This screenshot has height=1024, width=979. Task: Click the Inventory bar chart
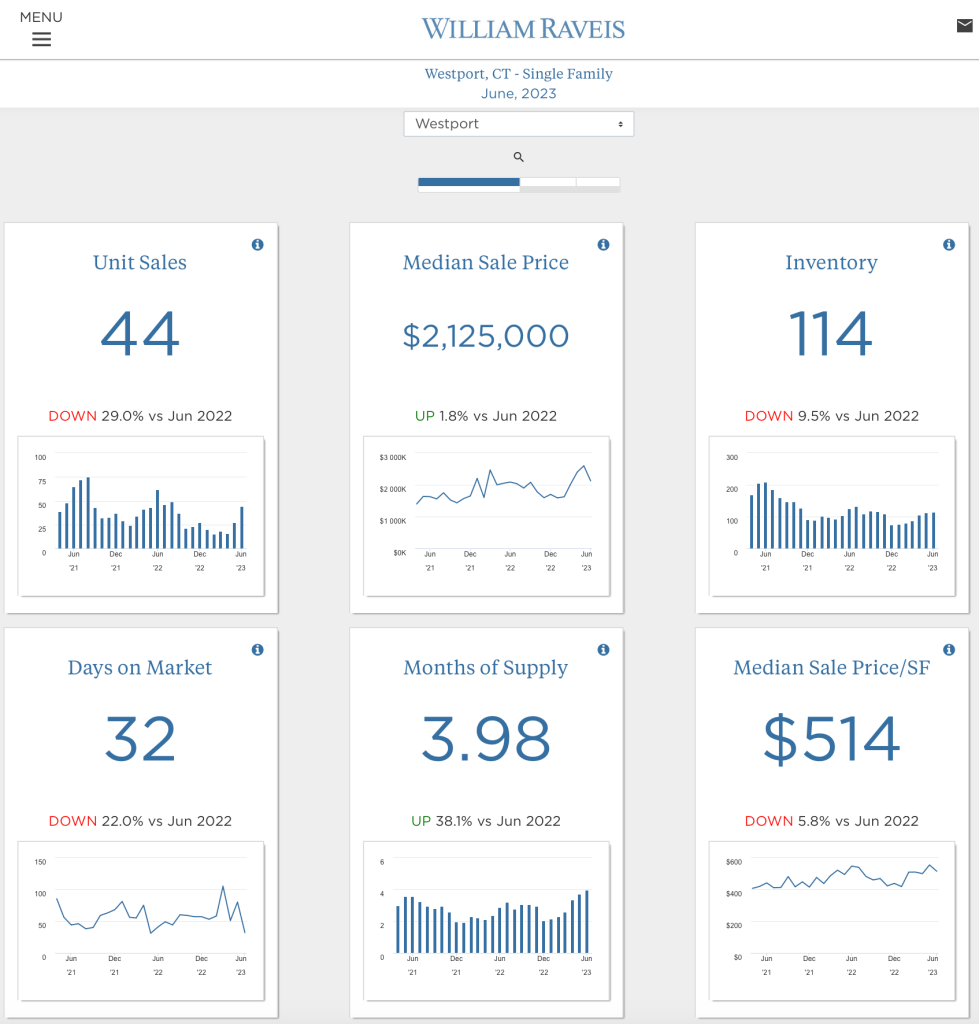(x=832, y=515)
